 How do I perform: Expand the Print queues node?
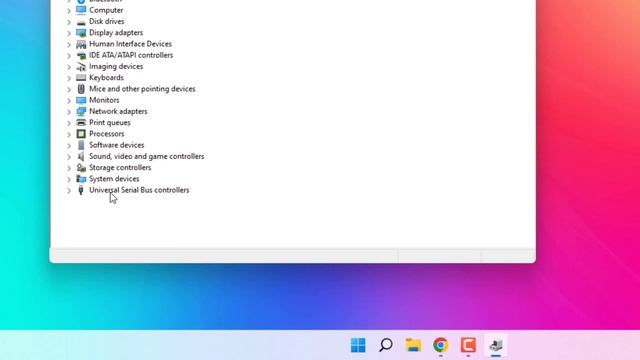pos(69,122)
